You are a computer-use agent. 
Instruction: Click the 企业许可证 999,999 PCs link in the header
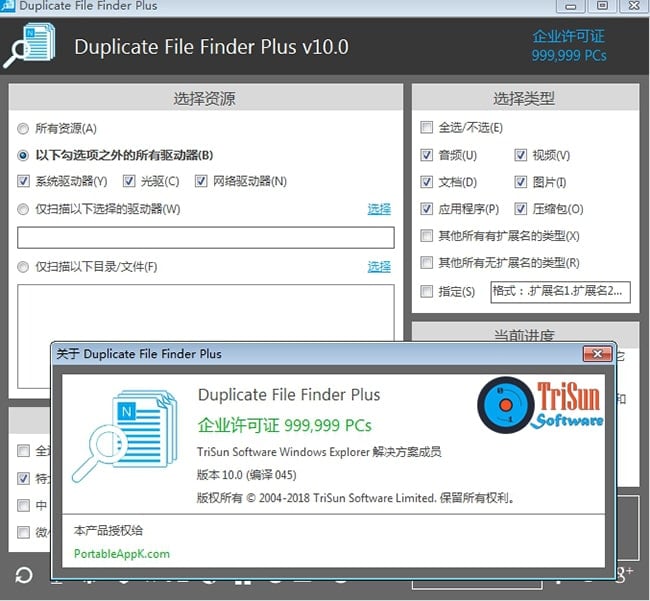point(569,46)
